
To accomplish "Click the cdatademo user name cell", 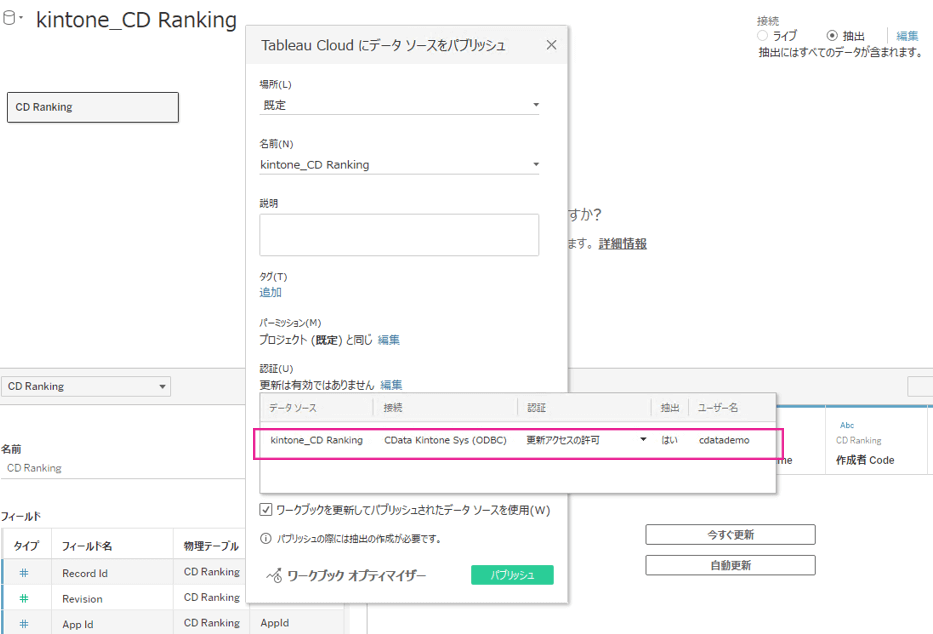I will click(x=724, y=440).
